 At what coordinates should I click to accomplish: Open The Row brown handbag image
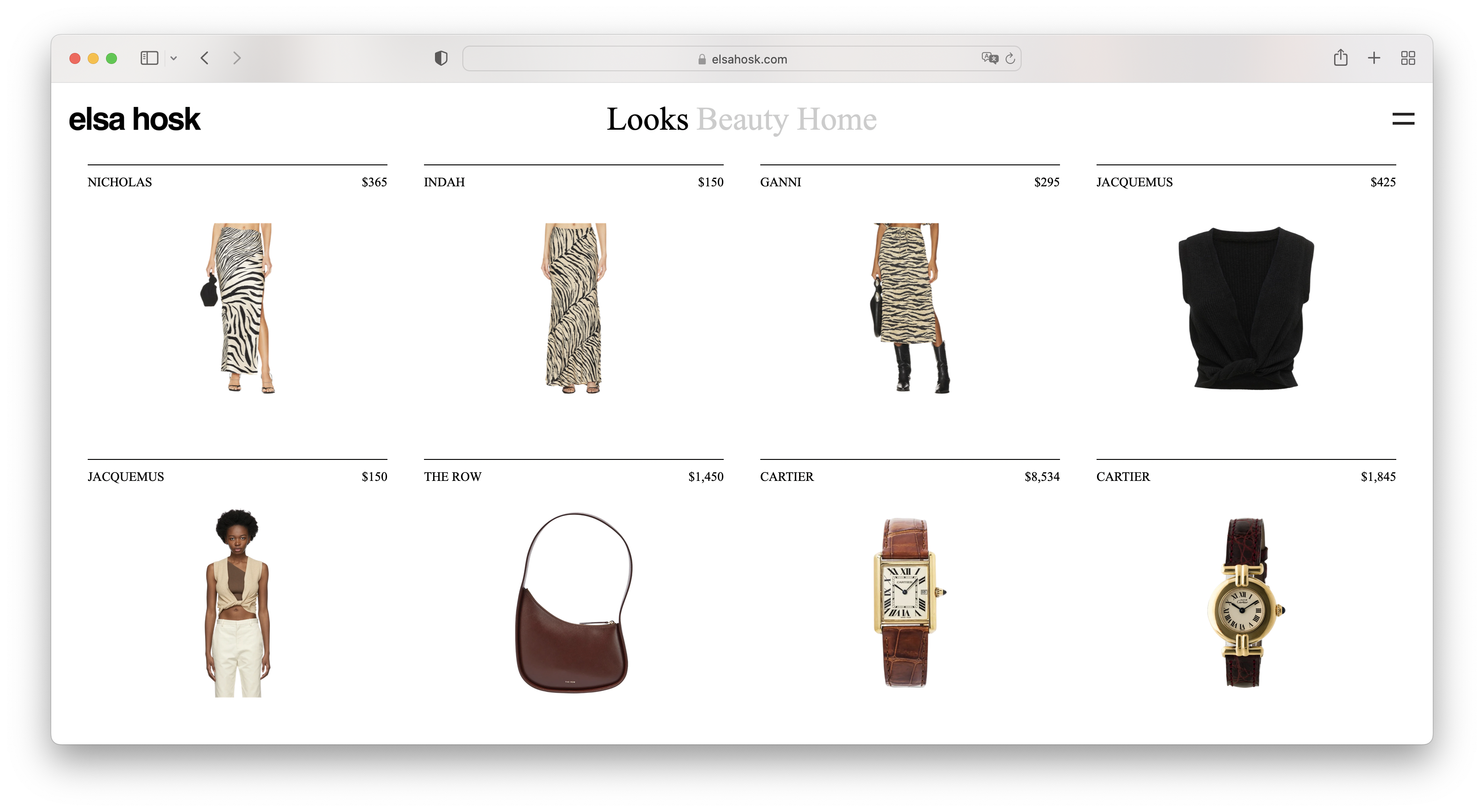573,602
